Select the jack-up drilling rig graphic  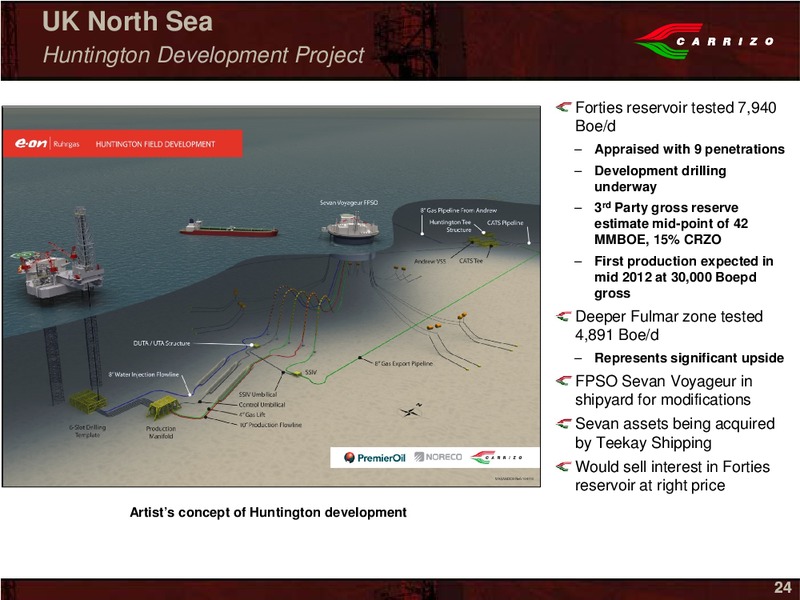(58, 255)
